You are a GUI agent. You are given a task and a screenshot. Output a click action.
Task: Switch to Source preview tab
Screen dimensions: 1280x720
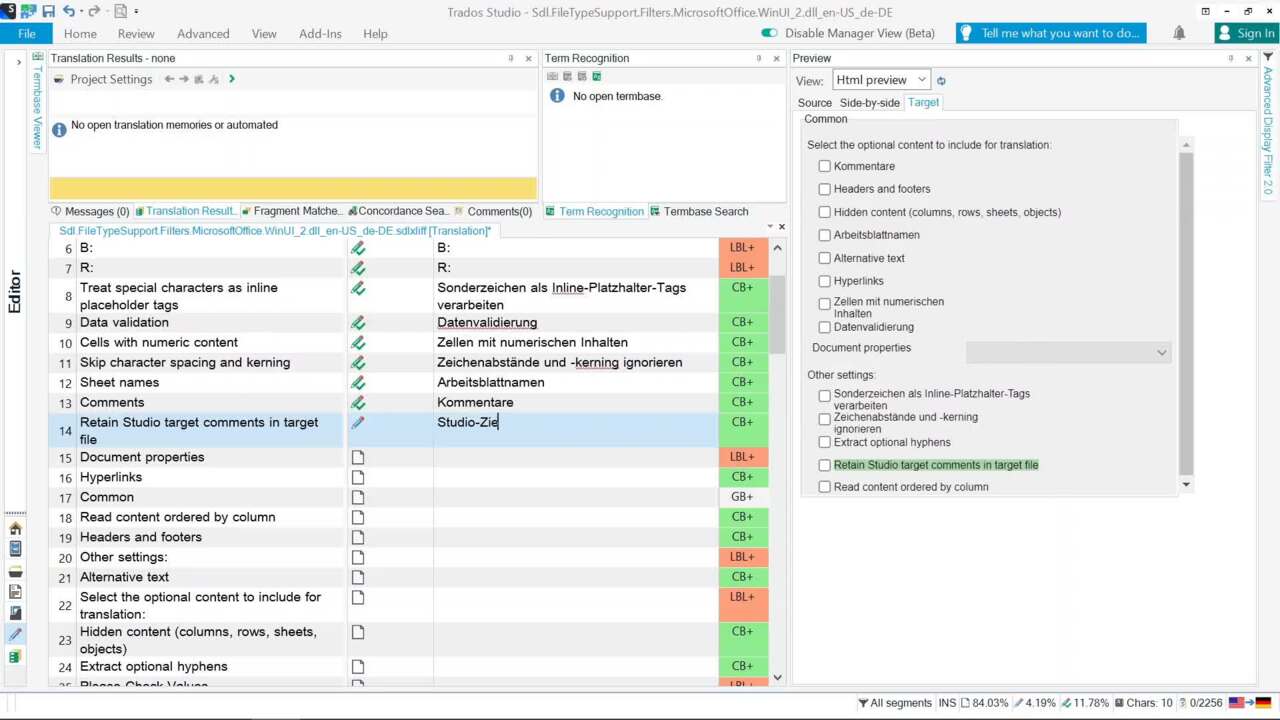[x=814, y=103]
